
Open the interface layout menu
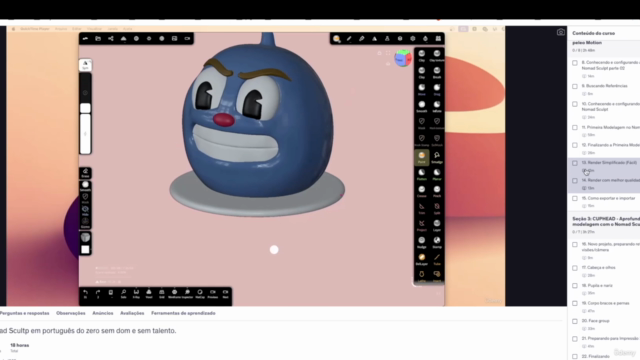coord(438,38)
